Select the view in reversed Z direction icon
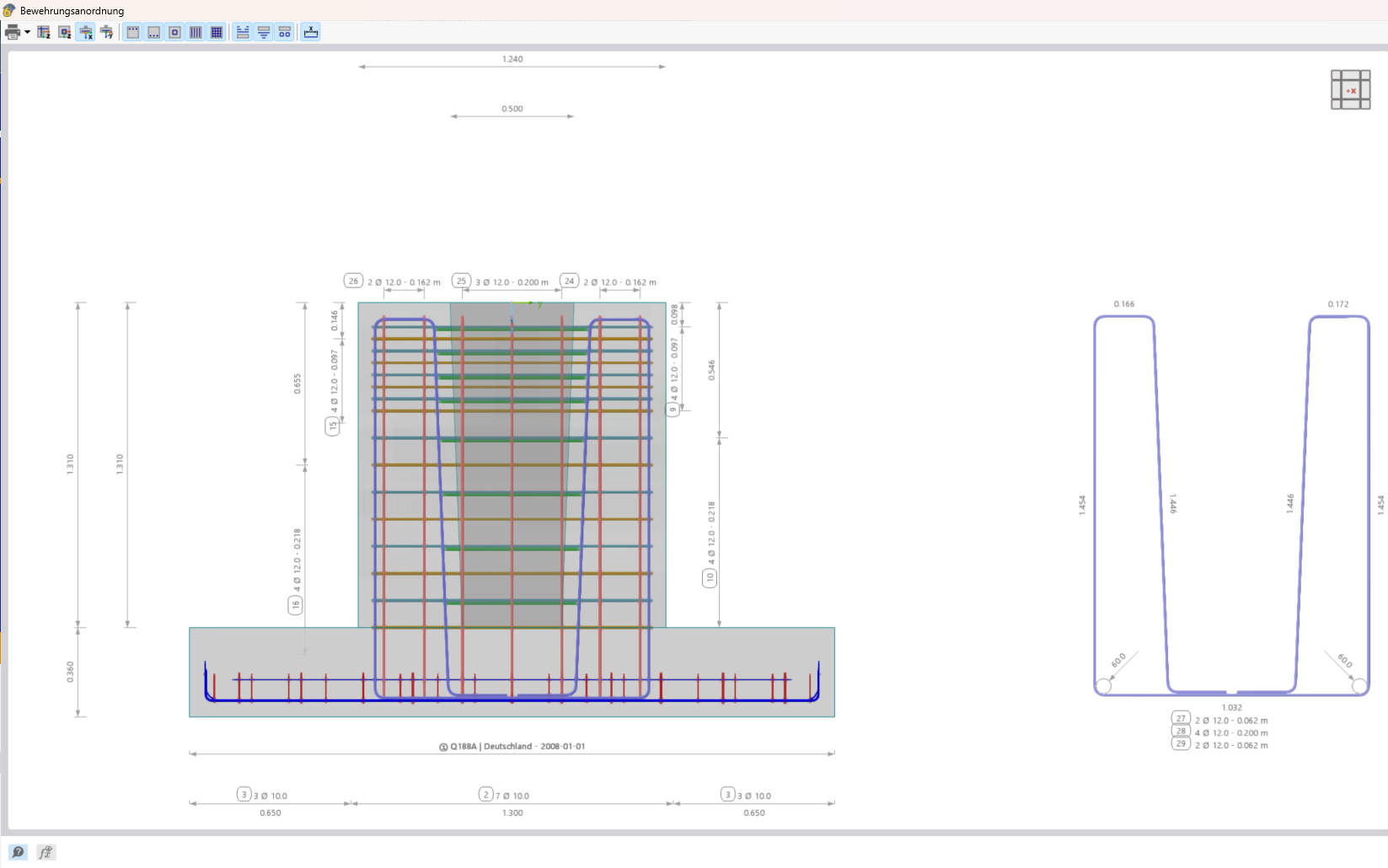Viewport: 1388px width, 868px height. click(64, 32)
